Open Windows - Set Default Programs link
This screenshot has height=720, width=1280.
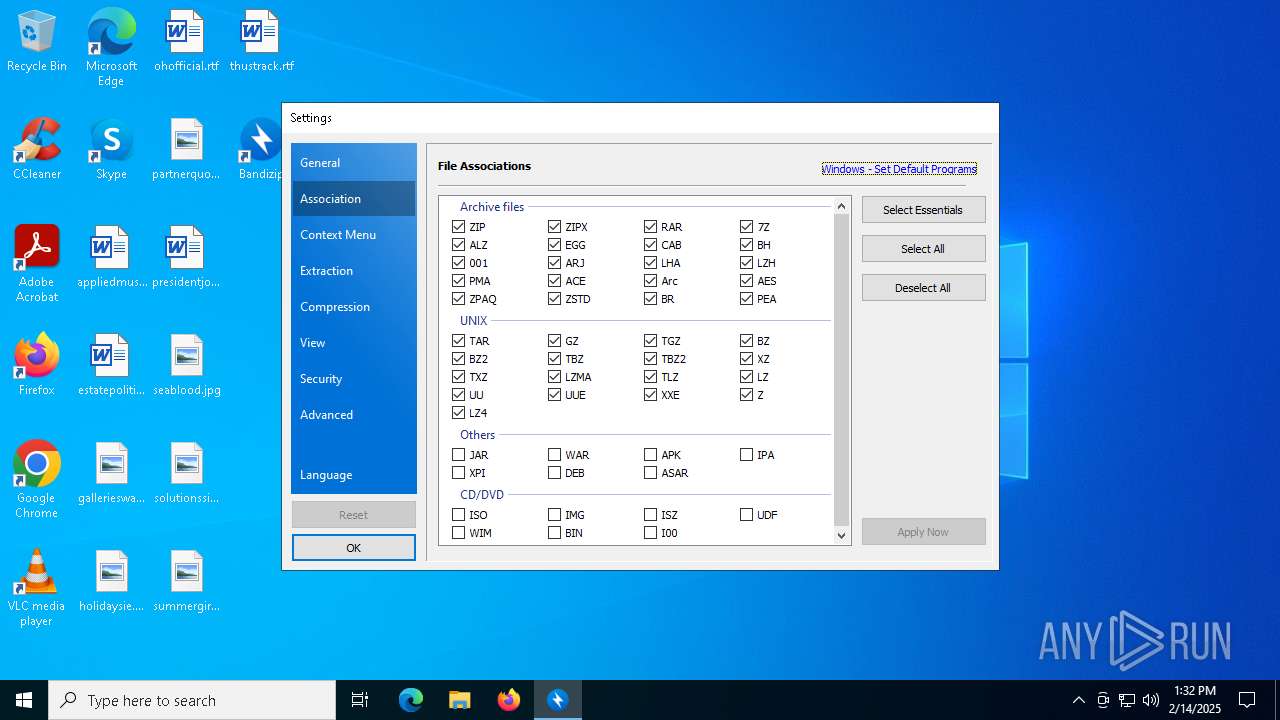coord(899,169)
